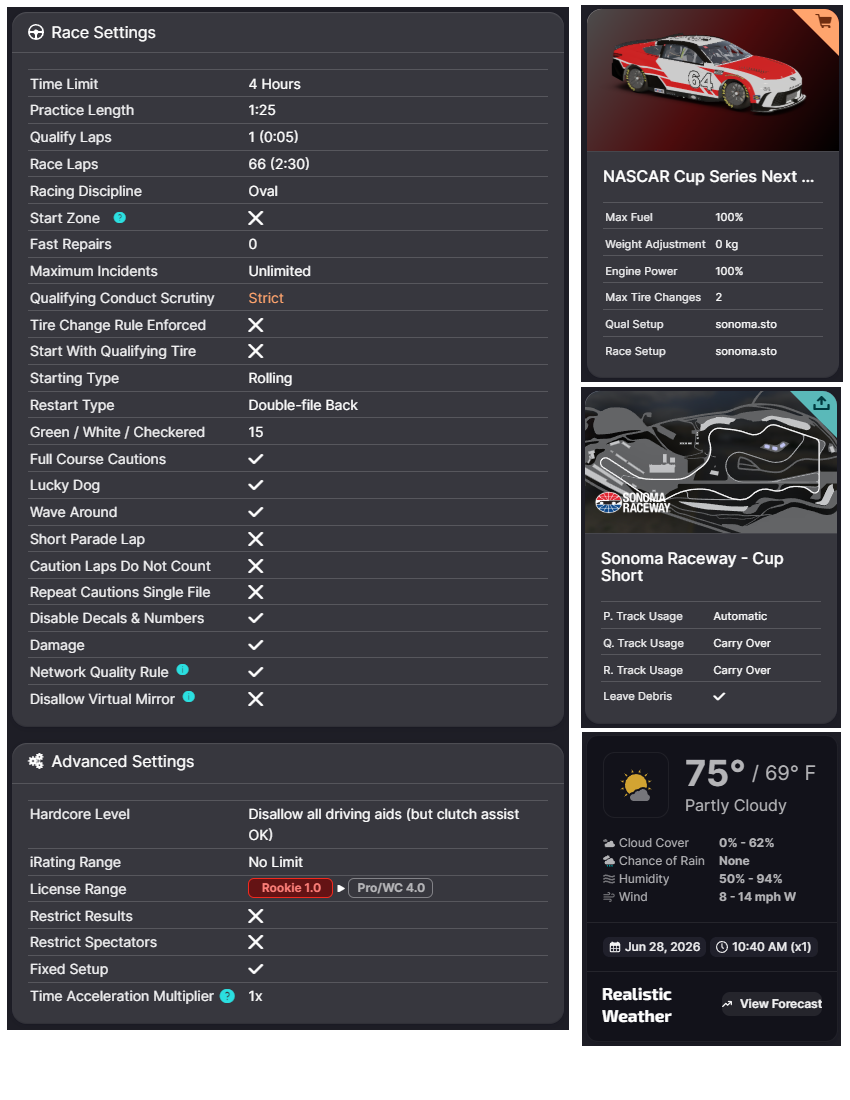The width and height of the screenshot is (850, 1100).
Task: Click the Realistic Weather label
Action: [x=637, y=1005]
